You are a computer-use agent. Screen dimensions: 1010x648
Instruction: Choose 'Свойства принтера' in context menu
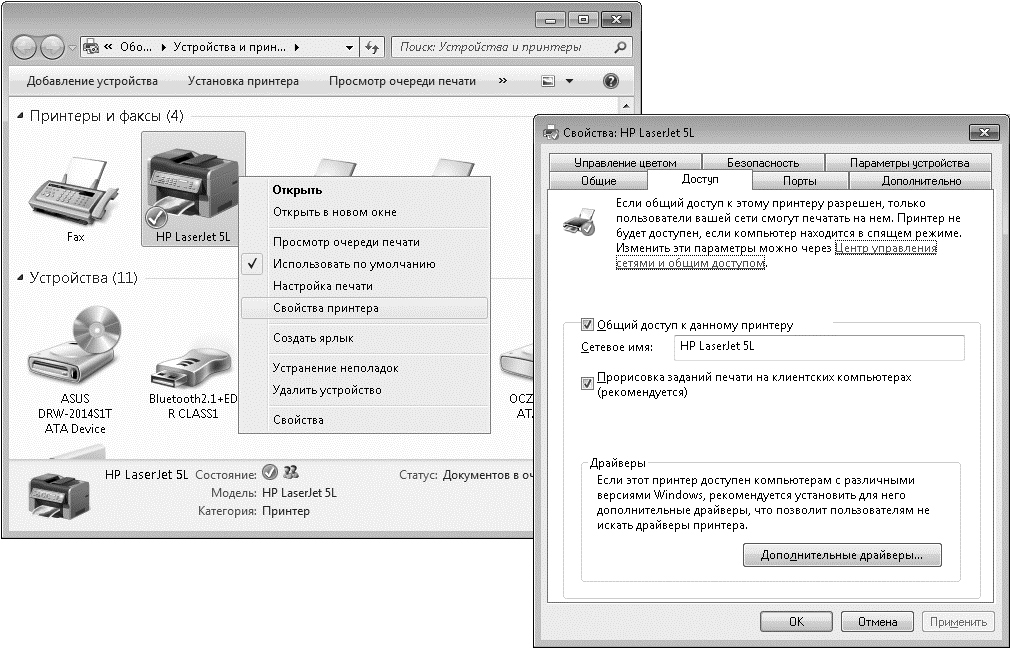click(x=326, y=309)
